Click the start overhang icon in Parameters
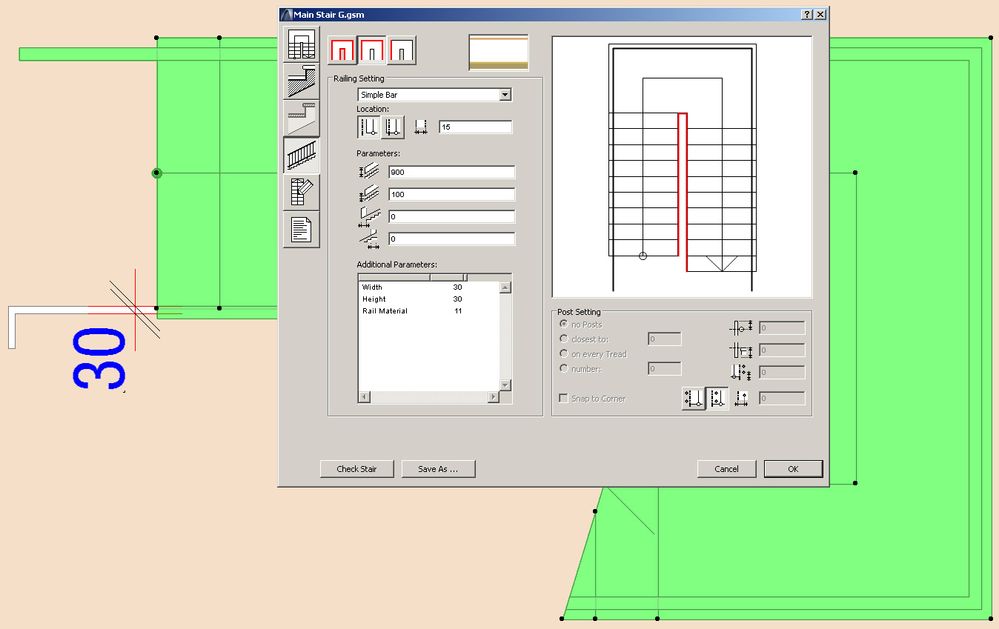The image size is (999, 629). pyautogui.click(x=370, y=217)
